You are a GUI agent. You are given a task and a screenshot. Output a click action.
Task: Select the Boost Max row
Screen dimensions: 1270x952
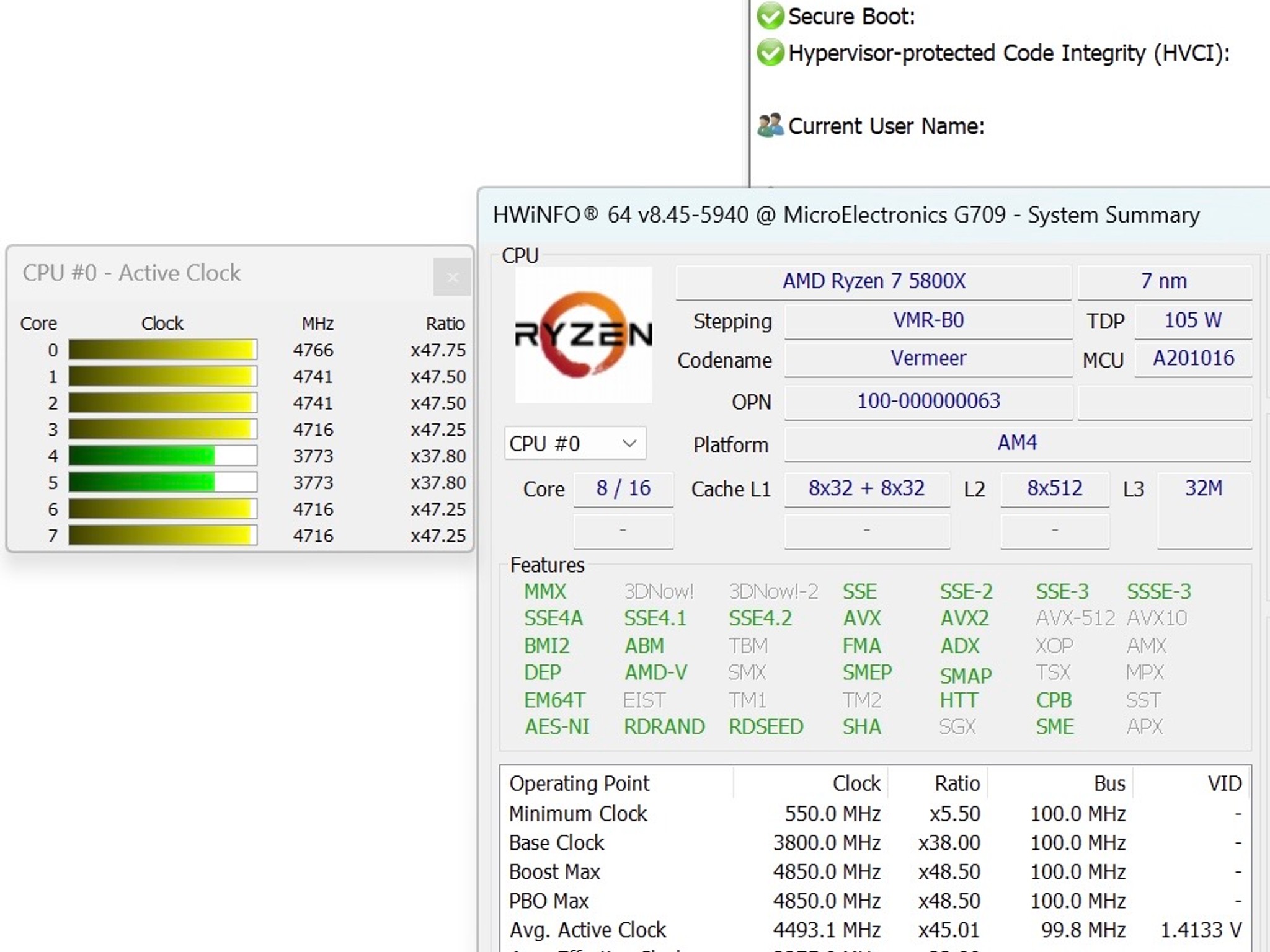[x=875, y=872]
